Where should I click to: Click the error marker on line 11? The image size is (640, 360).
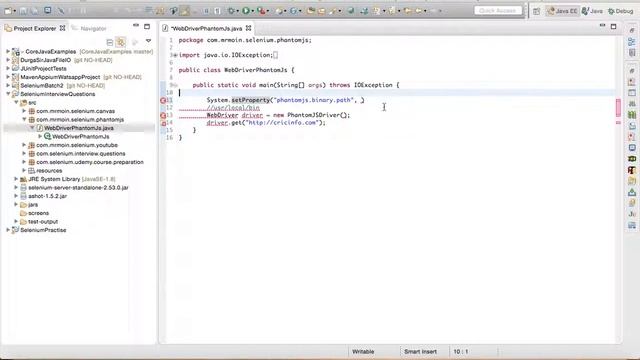(x=163, y=100)
